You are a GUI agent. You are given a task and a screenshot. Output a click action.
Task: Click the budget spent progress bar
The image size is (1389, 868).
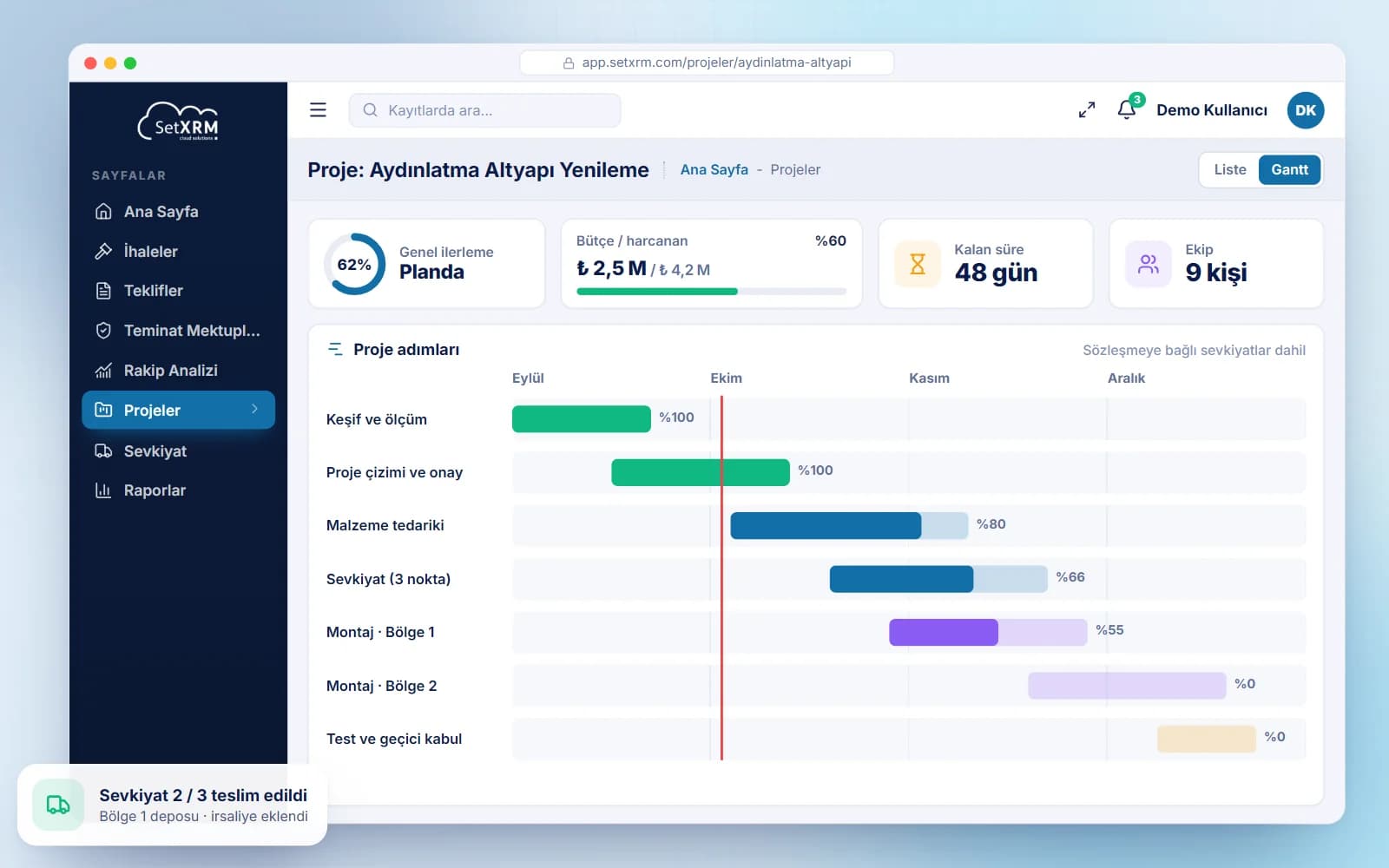coord(711,292)
